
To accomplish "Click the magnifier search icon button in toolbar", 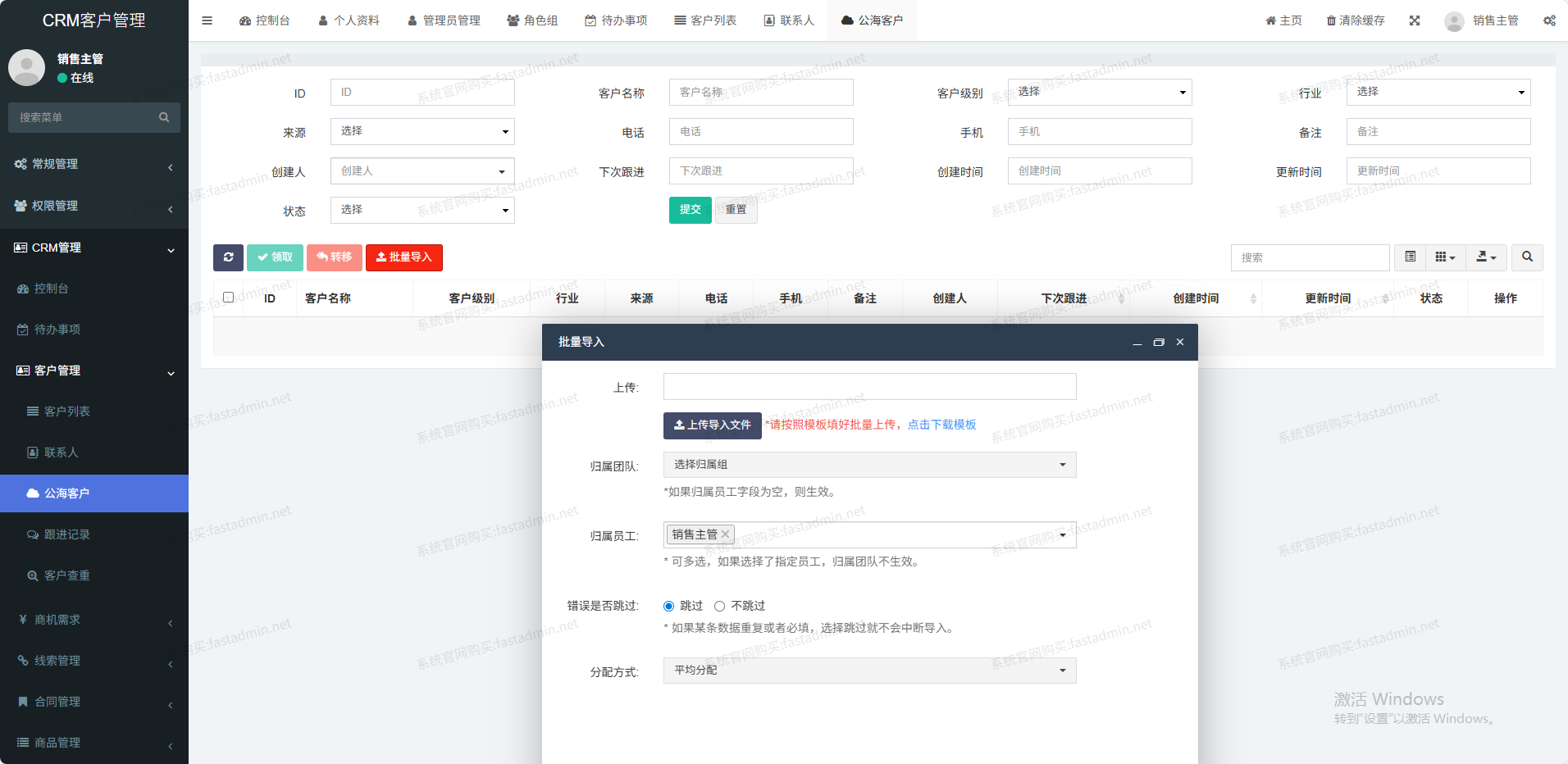I will 1527,257.
